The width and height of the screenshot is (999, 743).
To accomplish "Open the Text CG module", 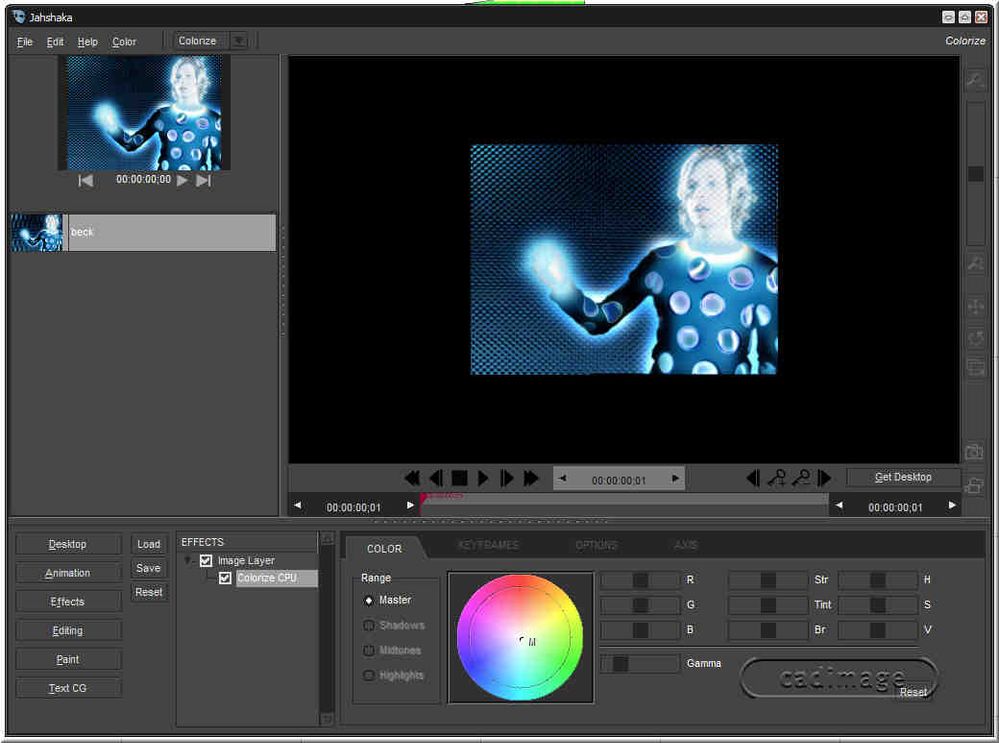I will coord(68,688).
